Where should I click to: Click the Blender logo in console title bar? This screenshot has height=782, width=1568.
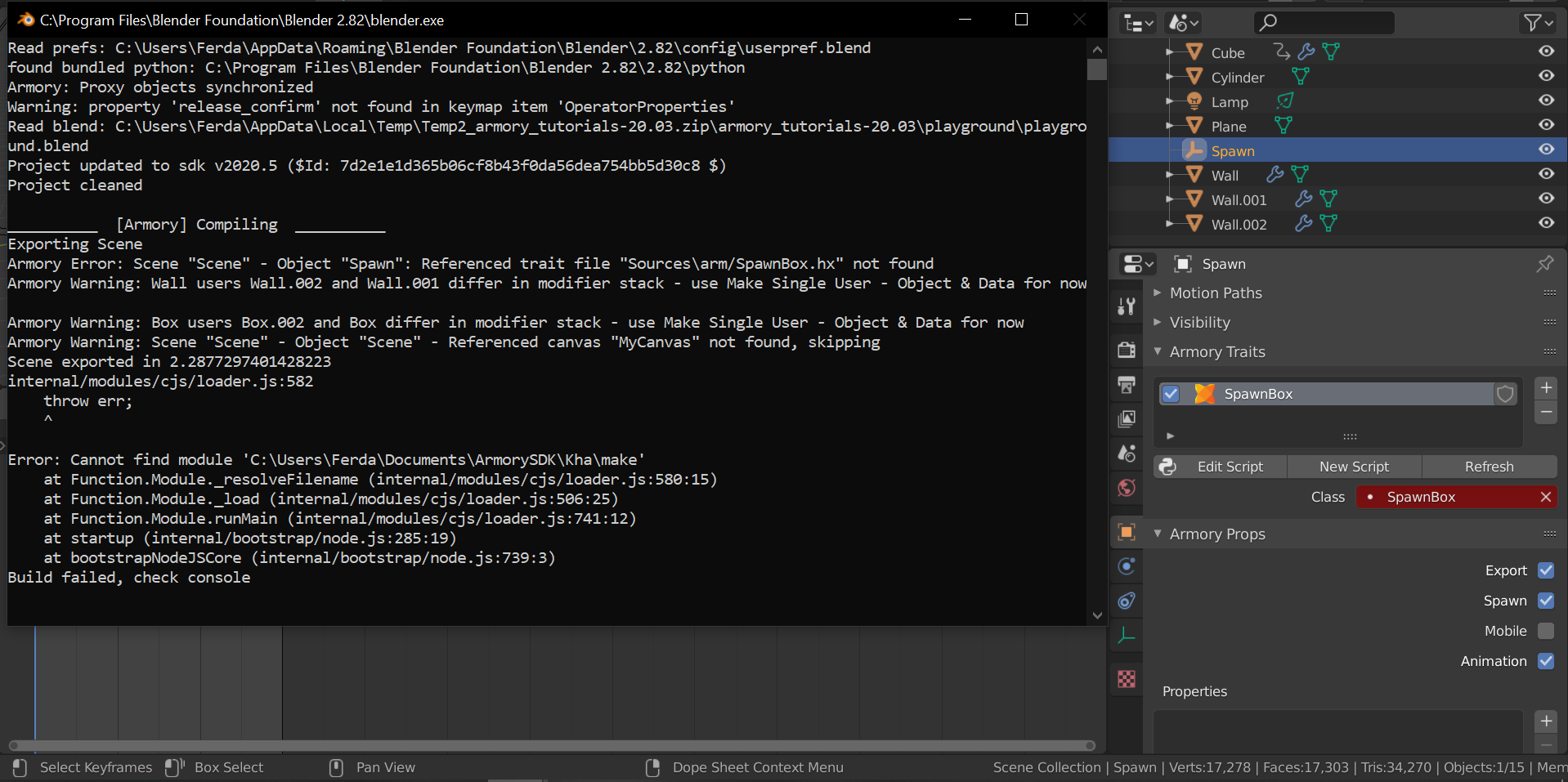[x=26, y=20]
